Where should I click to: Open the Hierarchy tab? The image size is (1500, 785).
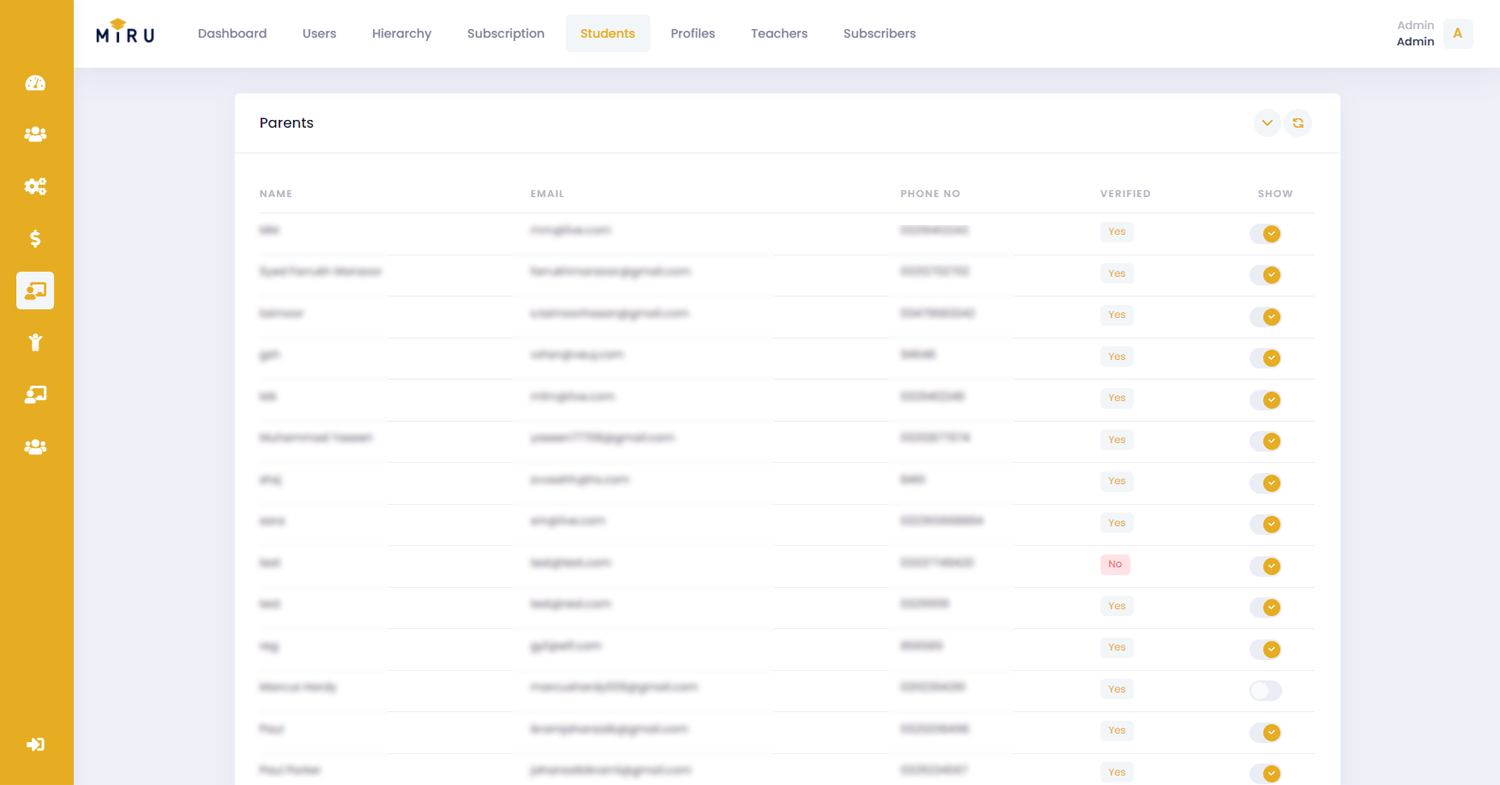click(x=401, y=33)
